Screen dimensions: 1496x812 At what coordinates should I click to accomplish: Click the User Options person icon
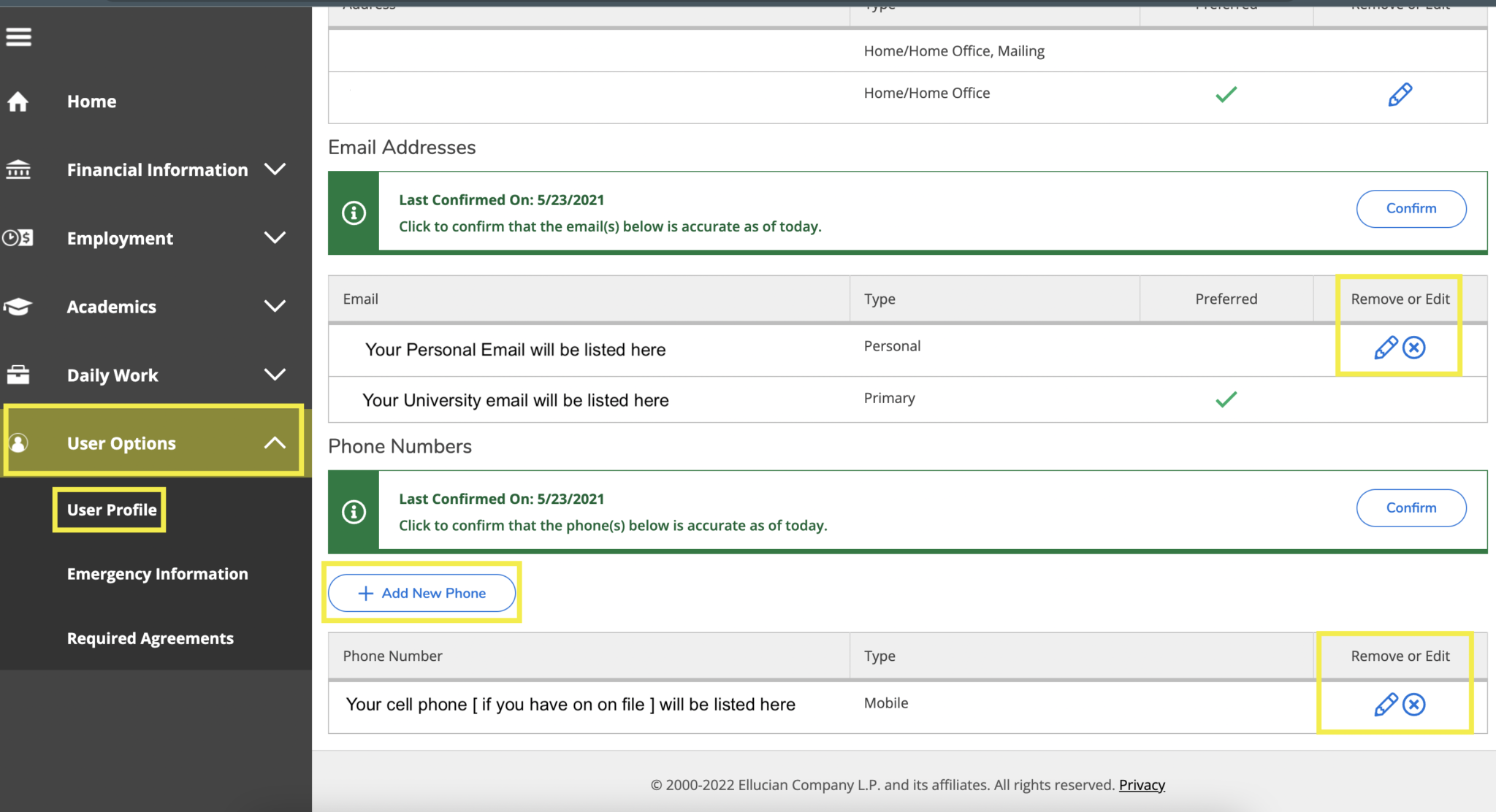click(x=18, y=443)
